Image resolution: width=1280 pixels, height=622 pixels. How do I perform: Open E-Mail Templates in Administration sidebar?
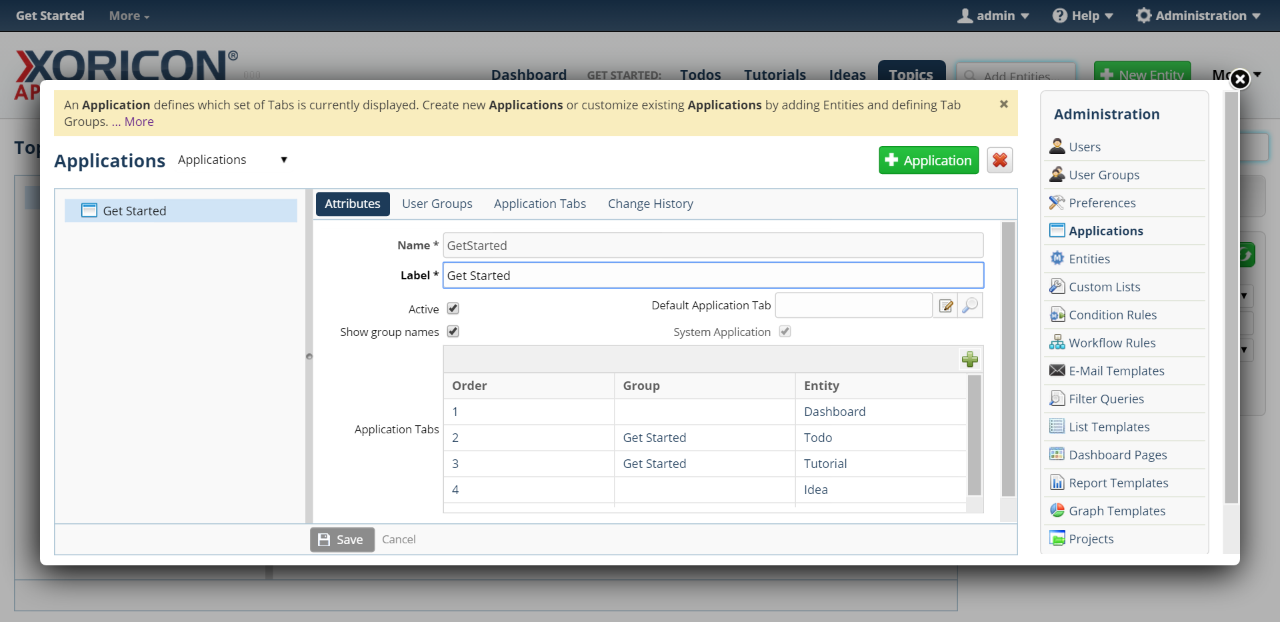click(1116, 371)
